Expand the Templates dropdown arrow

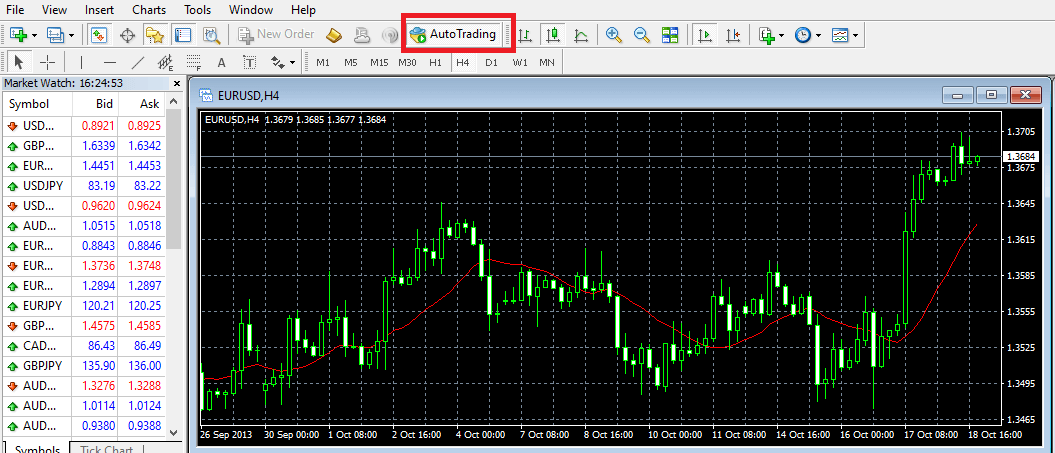(x=855, y=34)
